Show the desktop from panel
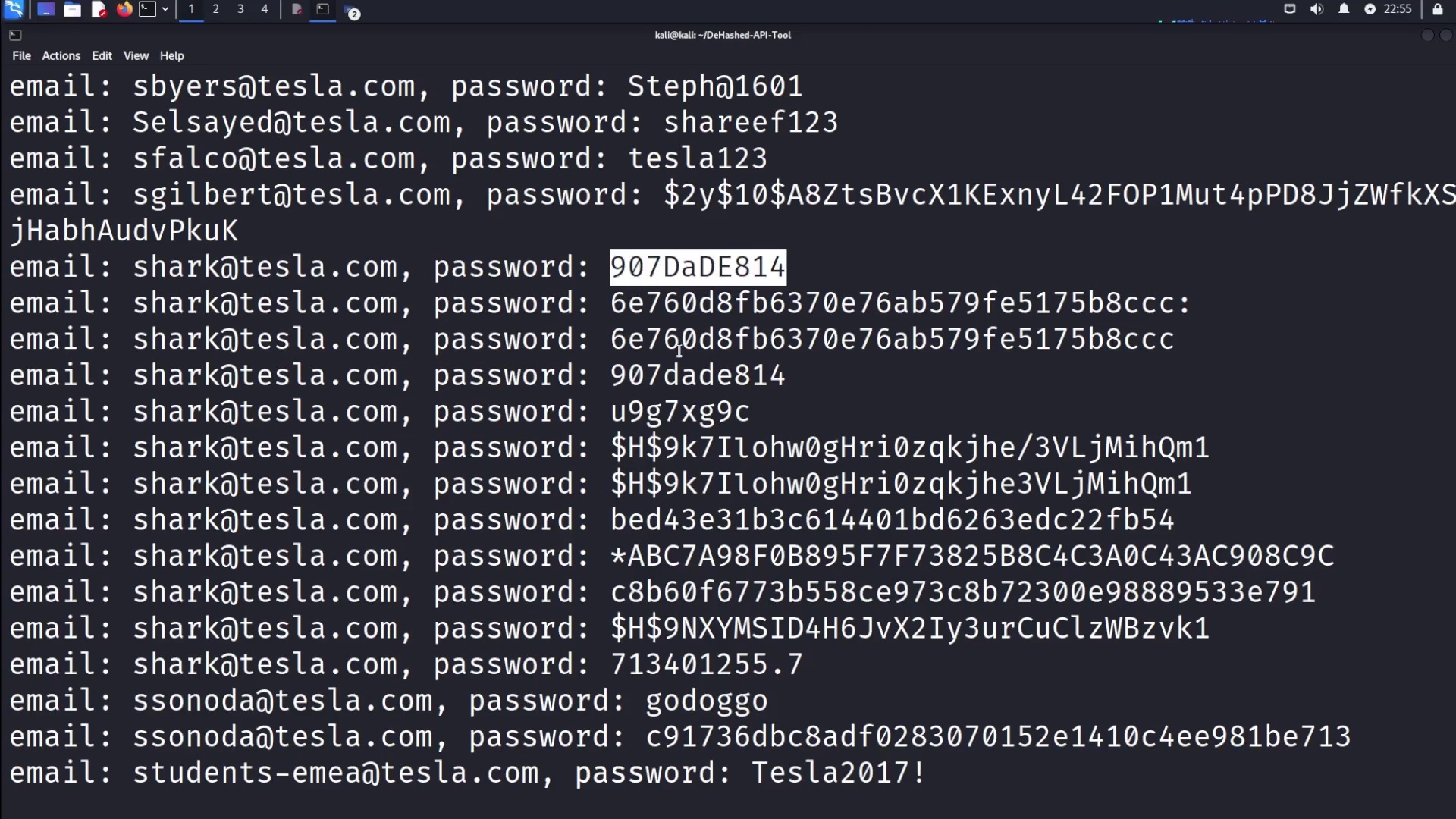This screenshot has width=1456, height=819. coord(45,9)
